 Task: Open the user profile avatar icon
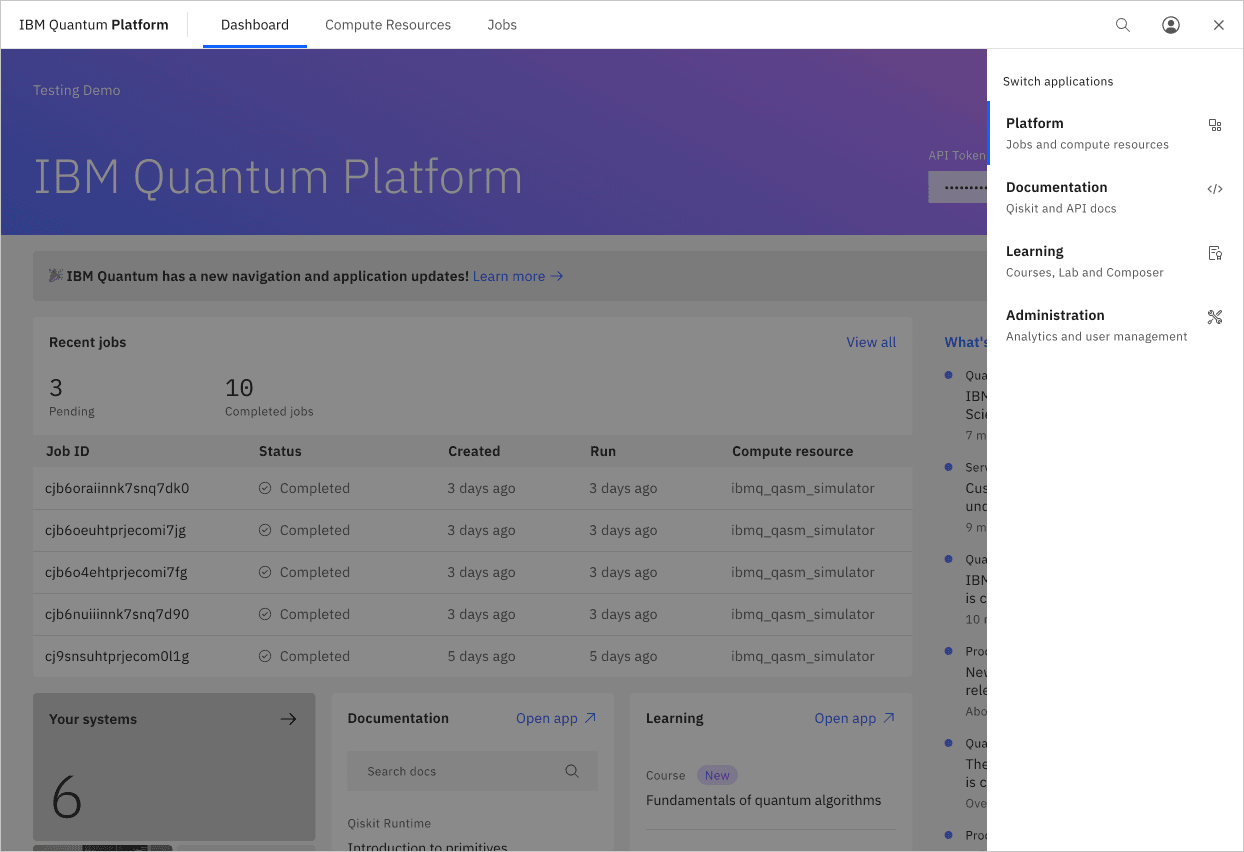pos(1171,25)
